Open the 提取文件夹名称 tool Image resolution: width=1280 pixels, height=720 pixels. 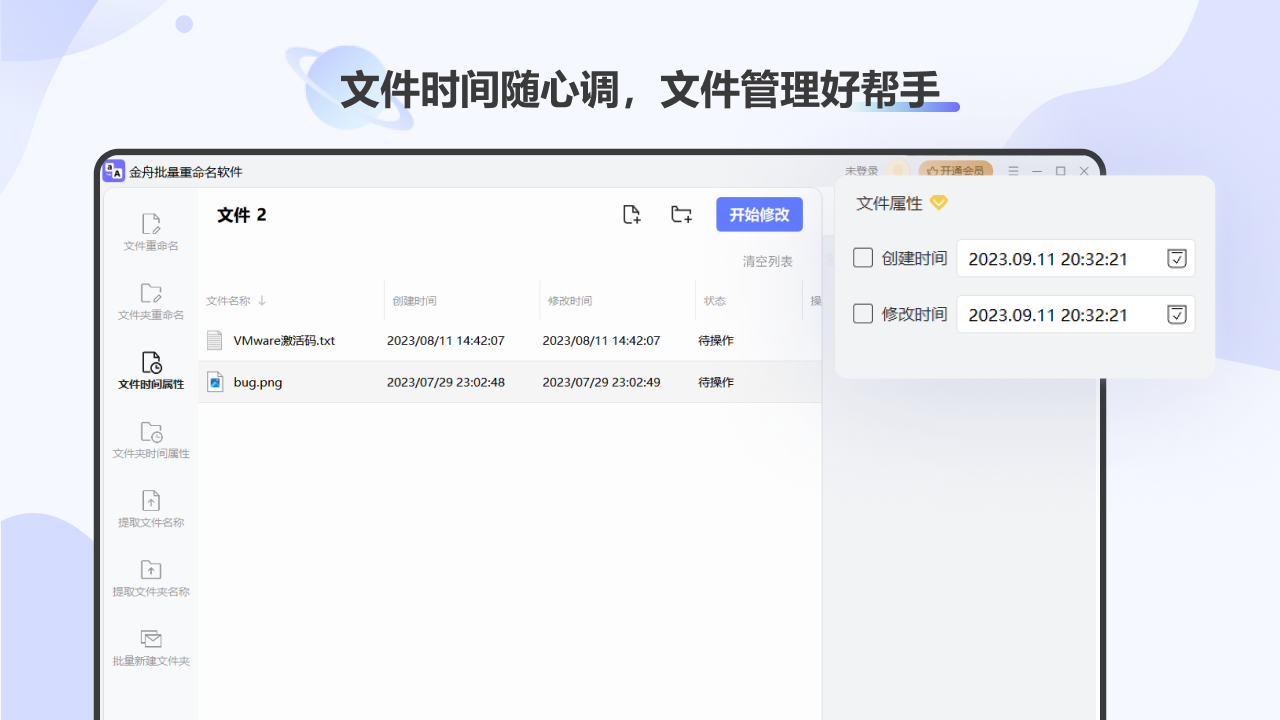pyautogui.click(x=150, y=578)
